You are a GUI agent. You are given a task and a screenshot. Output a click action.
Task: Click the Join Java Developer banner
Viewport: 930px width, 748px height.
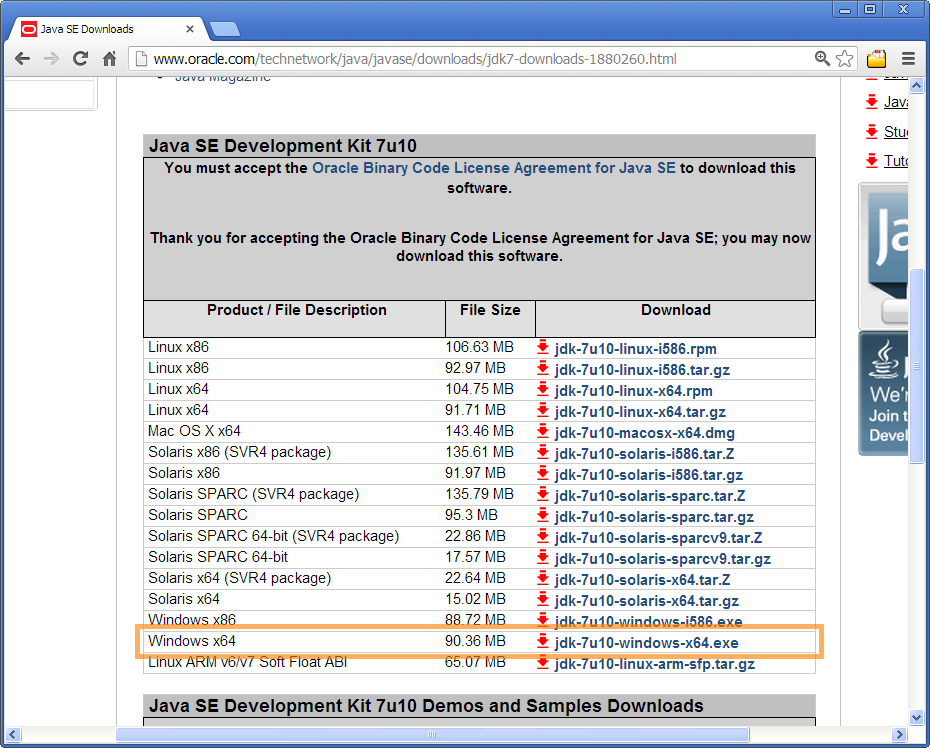pos(884,393)
